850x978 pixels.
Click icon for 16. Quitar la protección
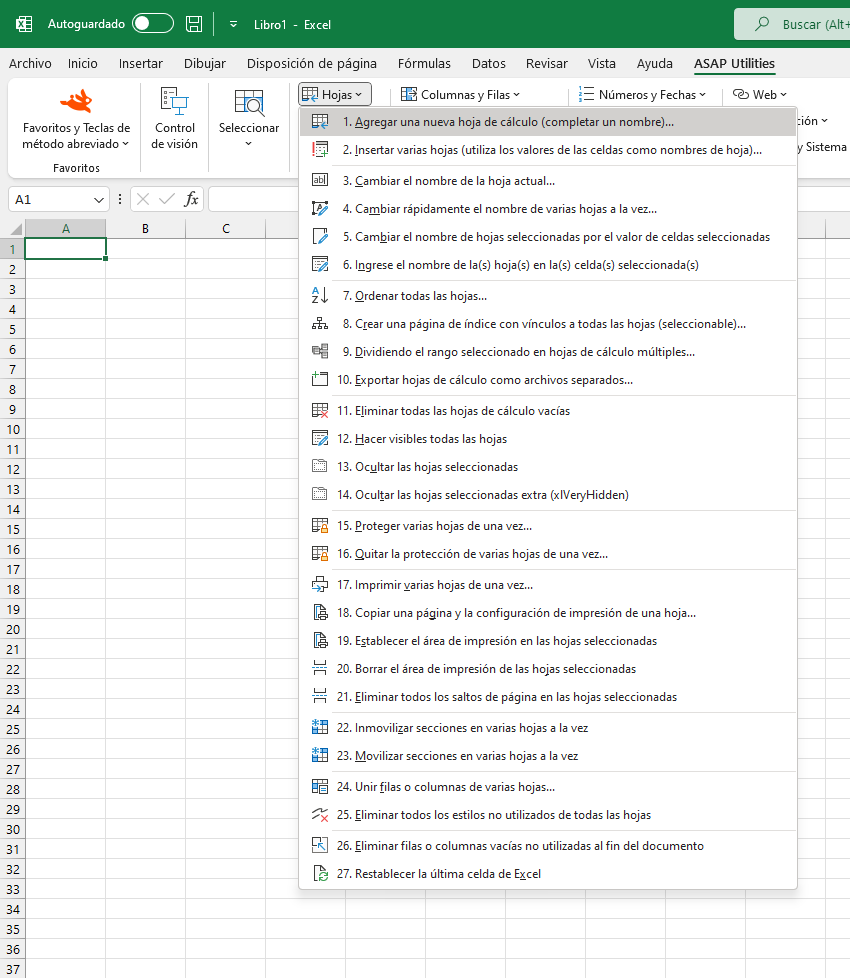click(320, 554)
